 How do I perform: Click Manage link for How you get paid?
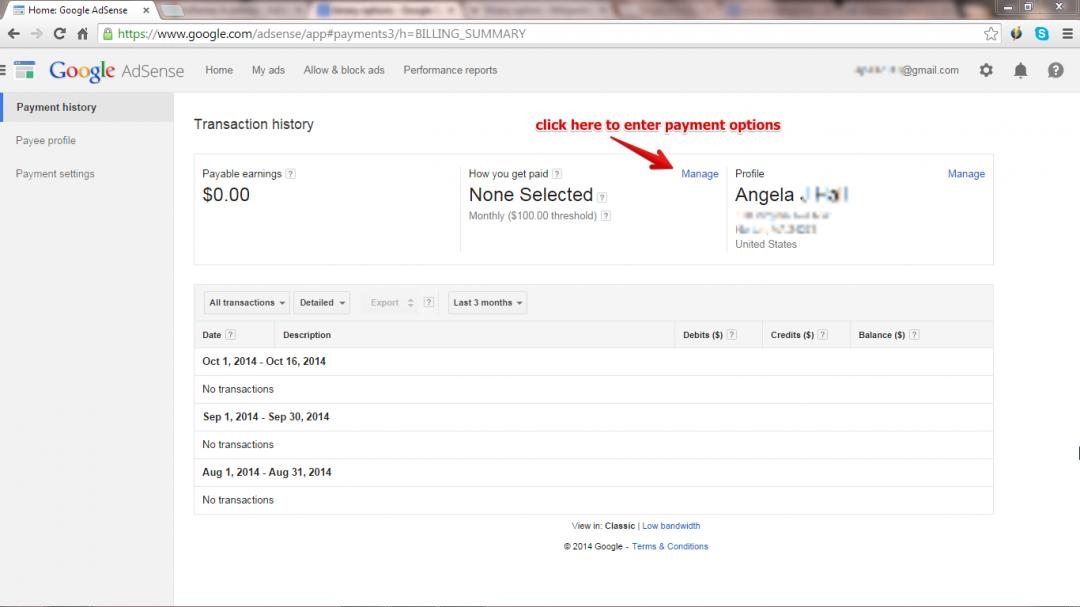coord(699,174)
